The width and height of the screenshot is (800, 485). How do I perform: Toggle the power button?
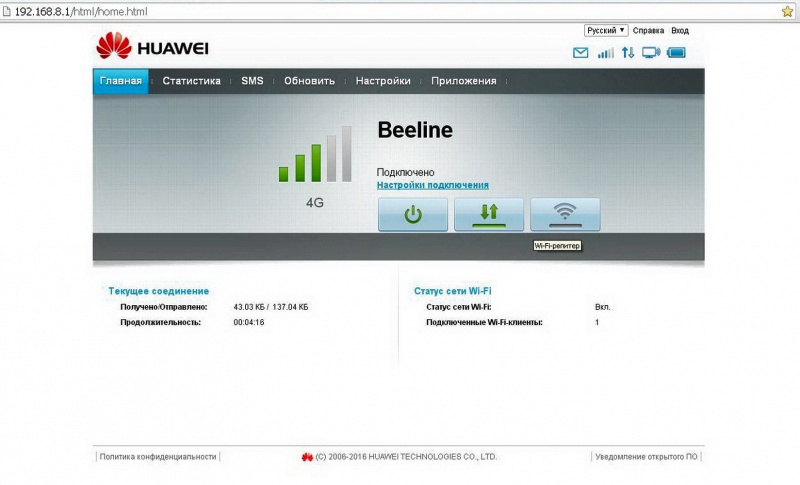(413, 215)
